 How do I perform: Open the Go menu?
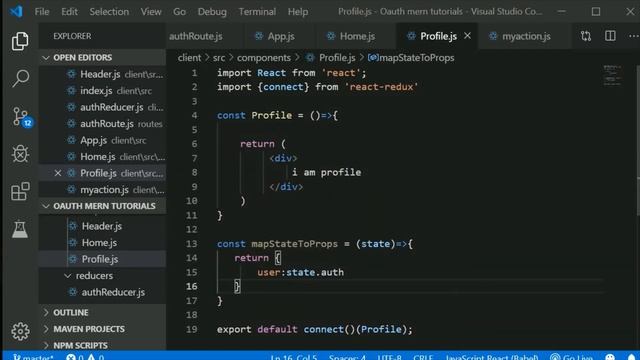click(x=179, y=11)
